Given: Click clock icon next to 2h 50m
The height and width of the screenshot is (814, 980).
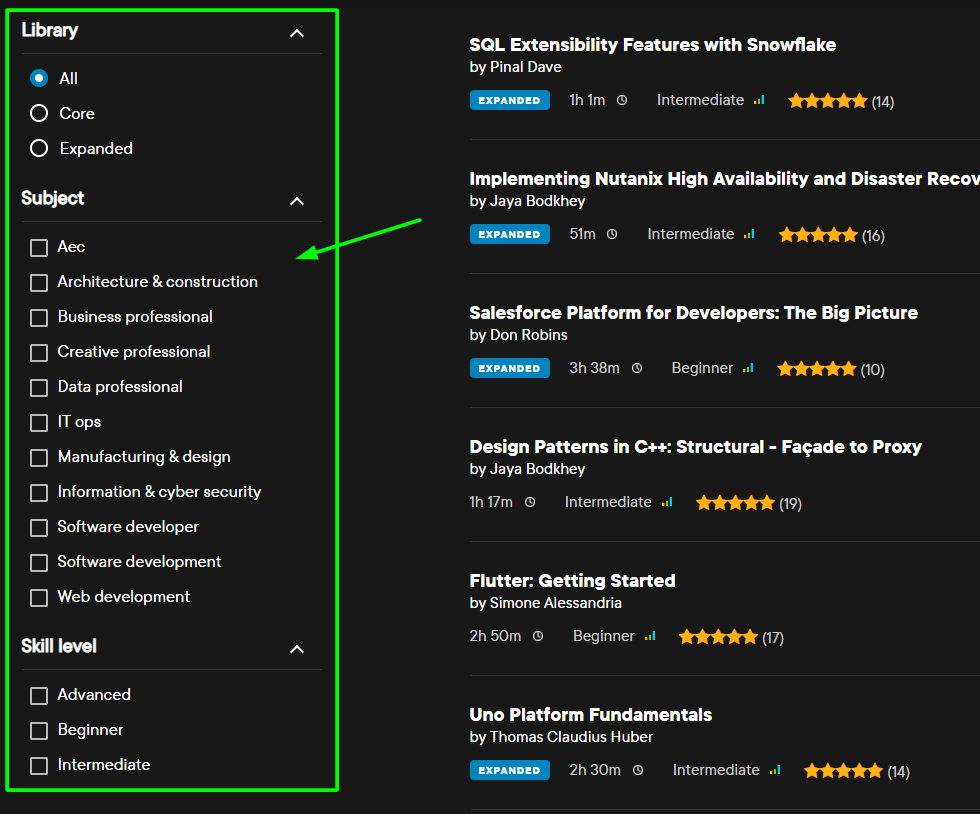Looking at the screenshot, I should (x=538, y=636).
